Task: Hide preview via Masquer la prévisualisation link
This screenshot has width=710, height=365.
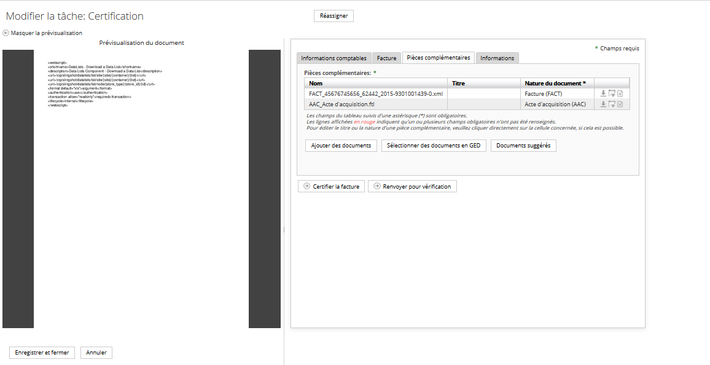Action: (x=46, y=33)
